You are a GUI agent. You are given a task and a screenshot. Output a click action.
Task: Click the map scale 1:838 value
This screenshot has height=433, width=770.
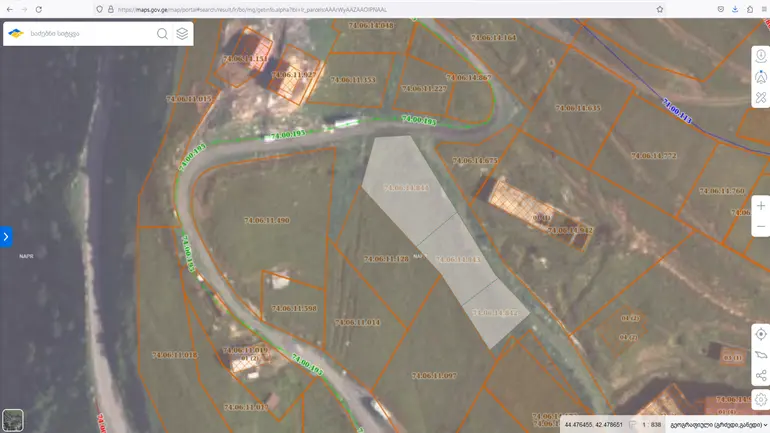click(x=652, y=425)
